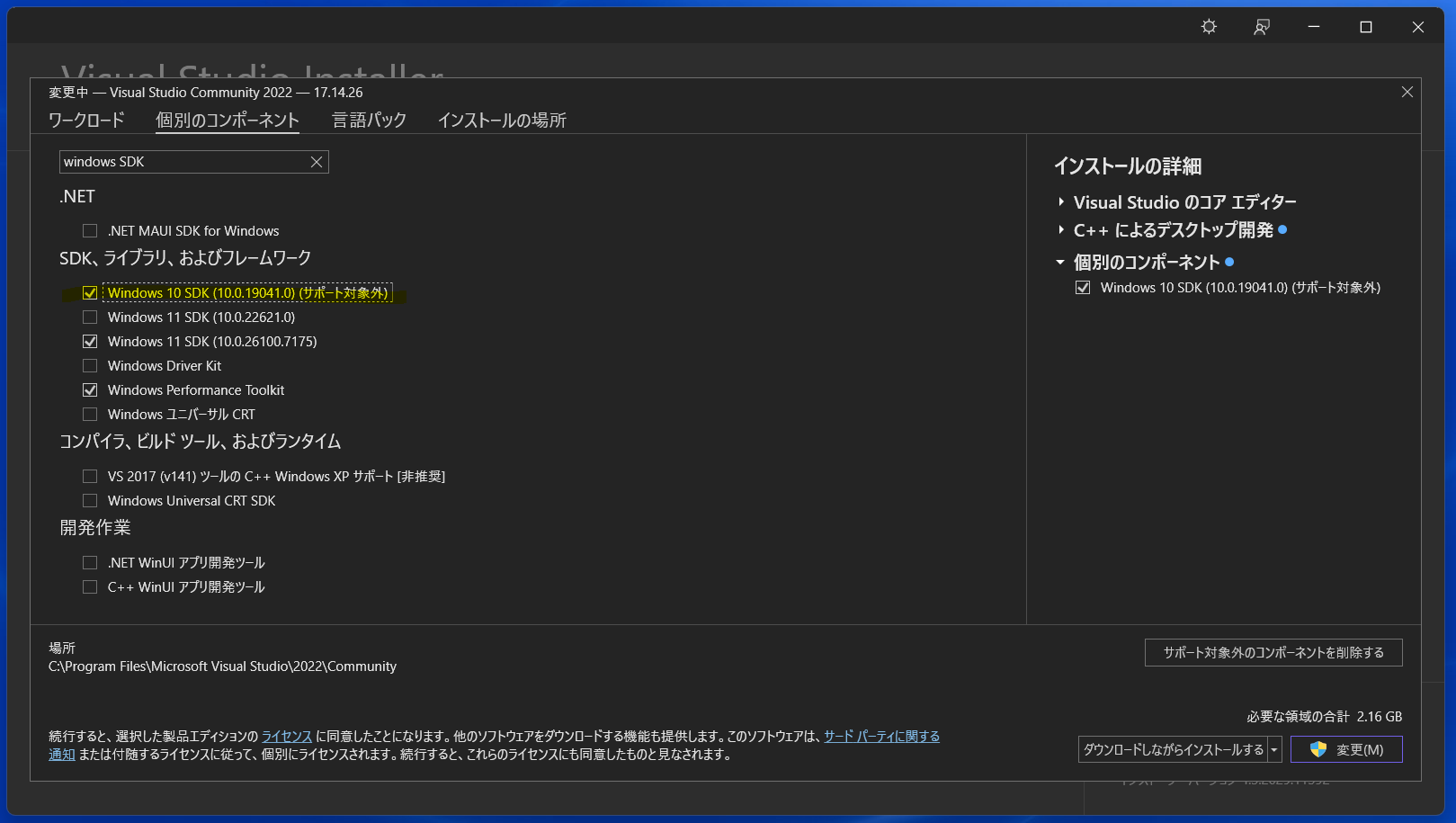Check the Windows Driver Kit option
Viewport: 1456px width, 823px height.
coord(90,366)
